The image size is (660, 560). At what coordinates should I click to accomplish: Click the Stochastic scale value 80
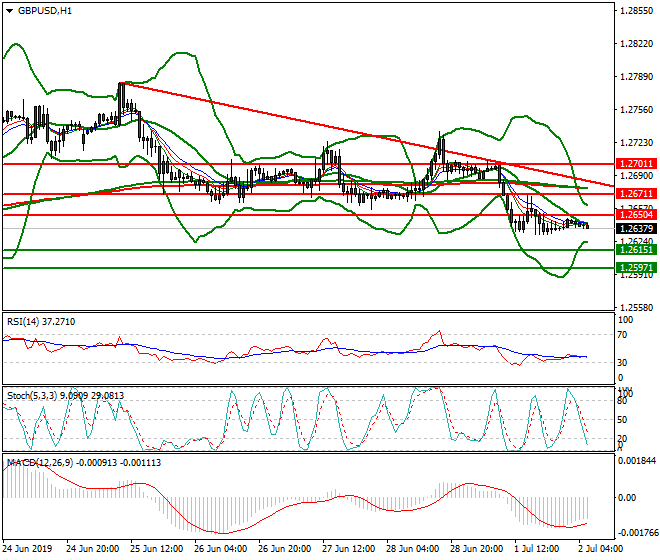click(x=622, y=401)
